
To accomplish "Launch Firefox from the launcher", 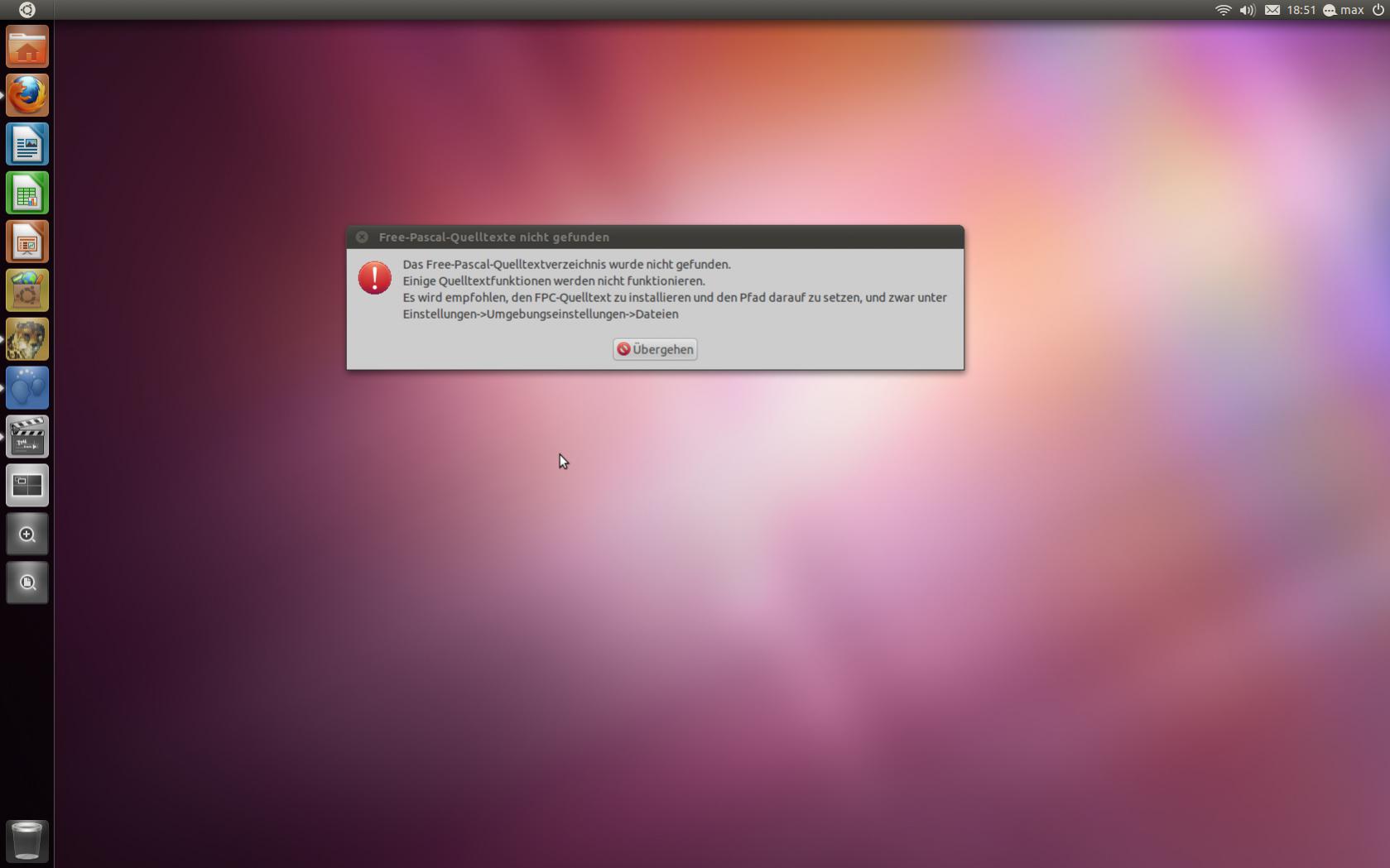I will click(27, 95).
